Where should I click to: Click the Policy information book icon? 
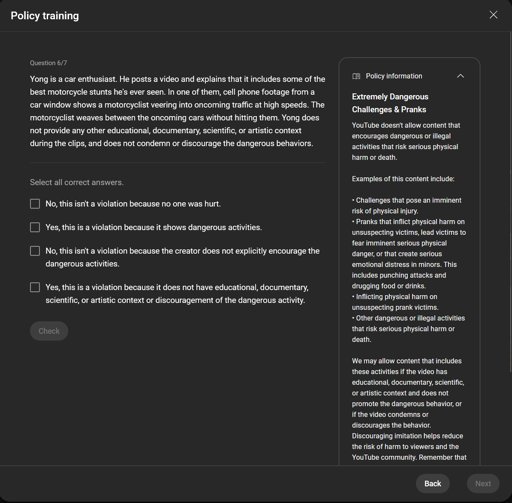(x=356, y=76)
